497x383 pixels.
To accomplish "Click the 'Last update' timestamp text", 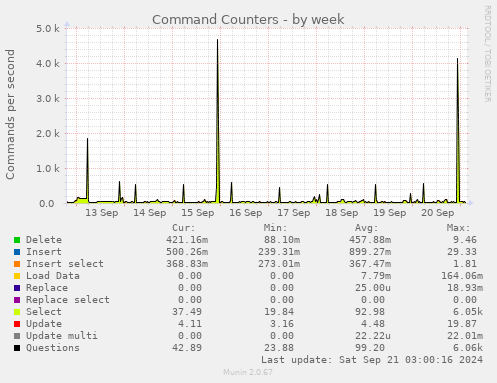I will (372, 360).
